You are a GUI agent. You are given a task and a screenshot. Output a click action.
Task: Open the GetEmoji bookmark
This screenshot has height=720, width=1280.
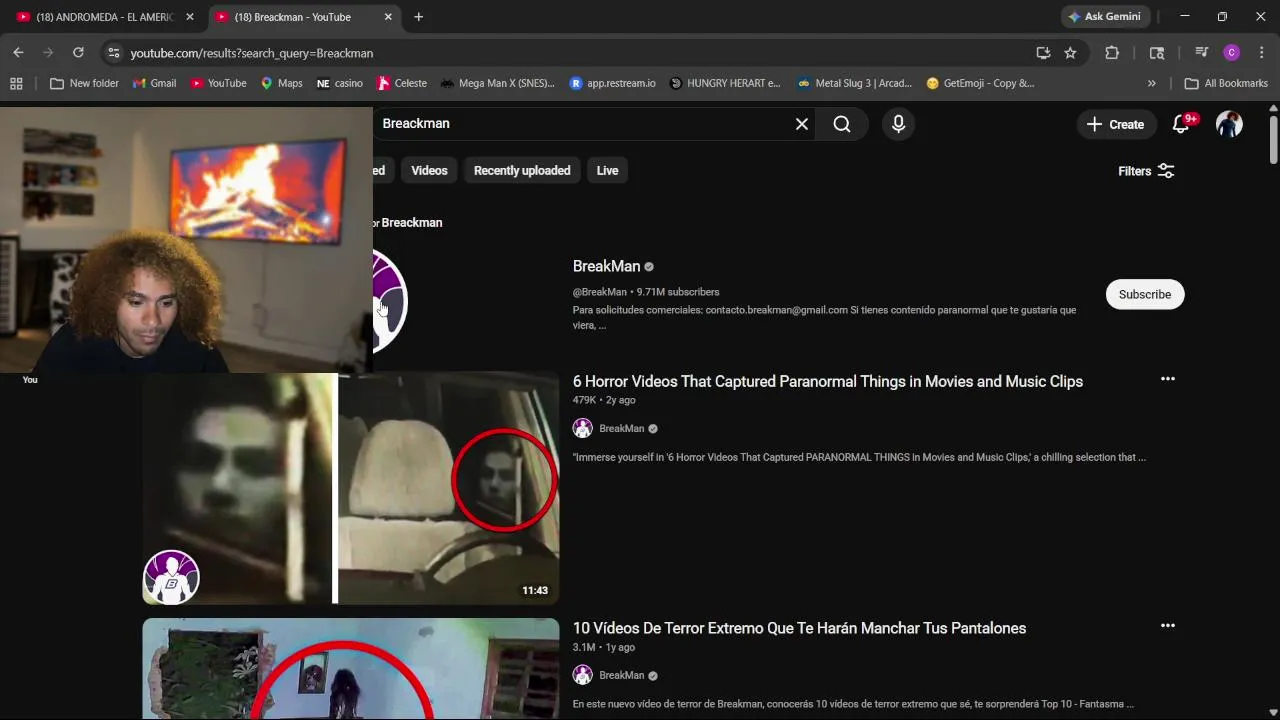pos(980,83)
